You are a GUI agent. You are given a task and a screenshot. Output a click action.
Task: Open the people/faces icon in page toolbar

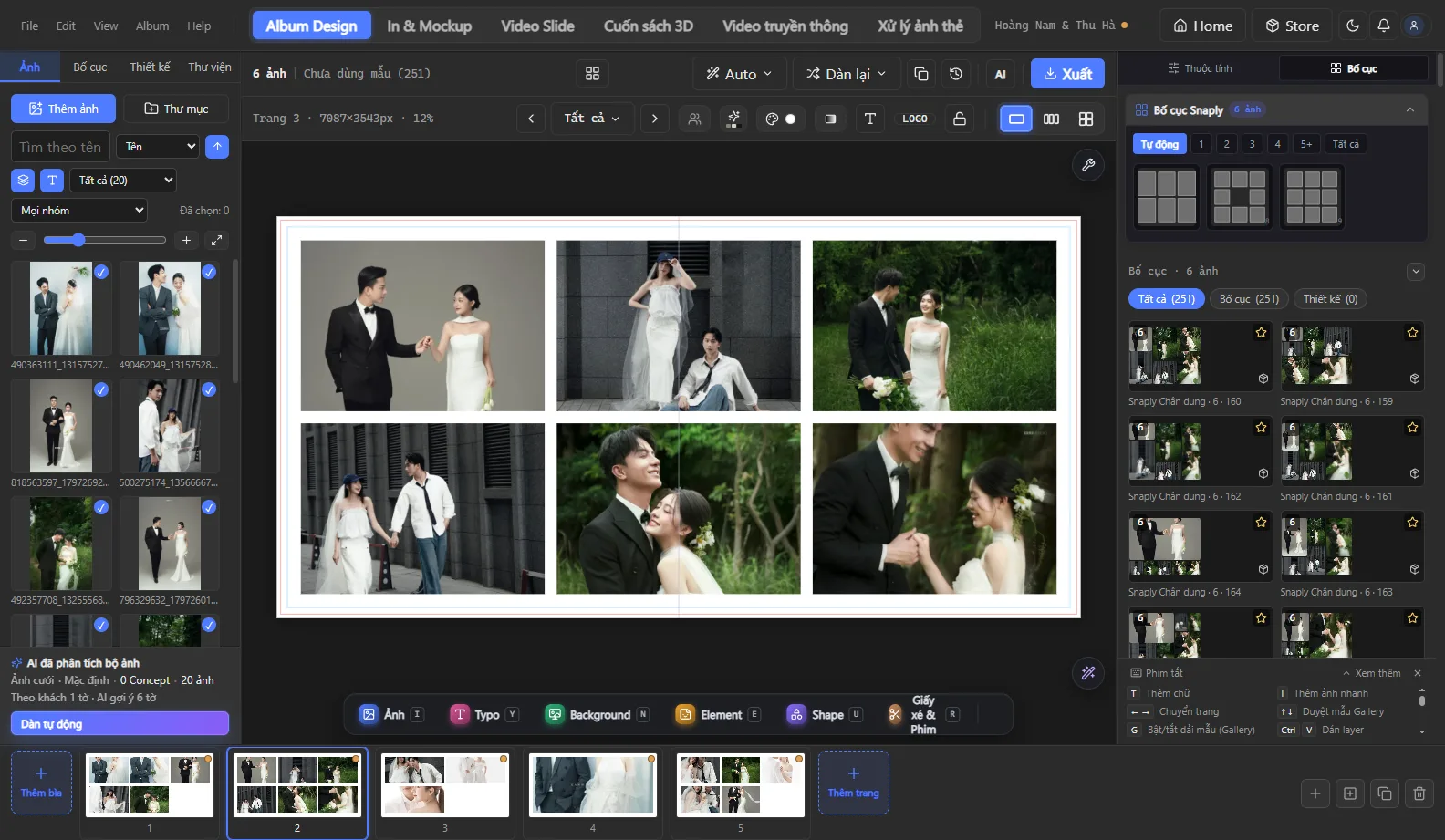(x=695, y=119)
